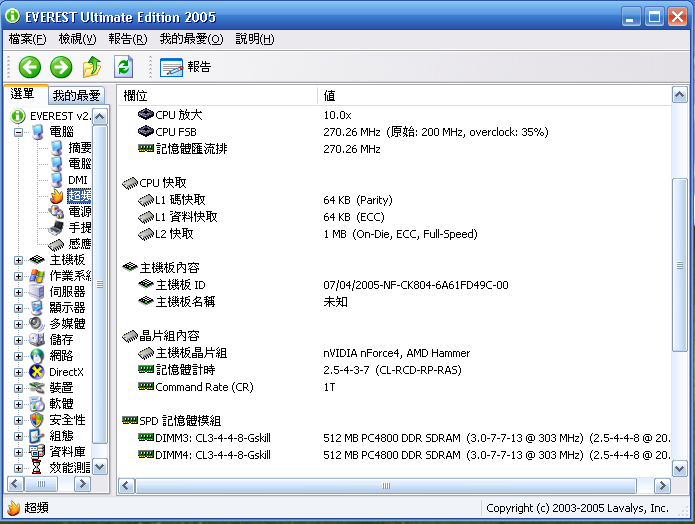
Task: Open the 說明(H) menu
Action: 254,39
